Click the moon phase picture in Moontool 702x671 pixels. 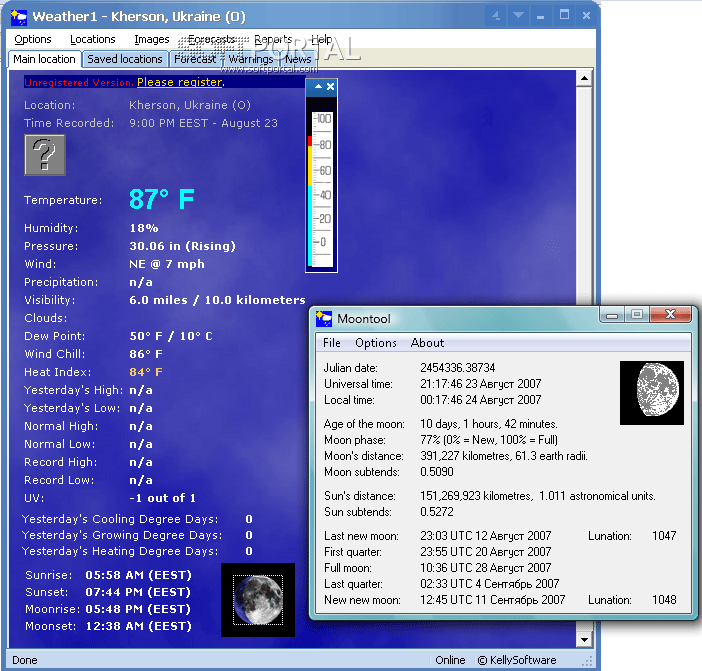click(x=651, y=393)
